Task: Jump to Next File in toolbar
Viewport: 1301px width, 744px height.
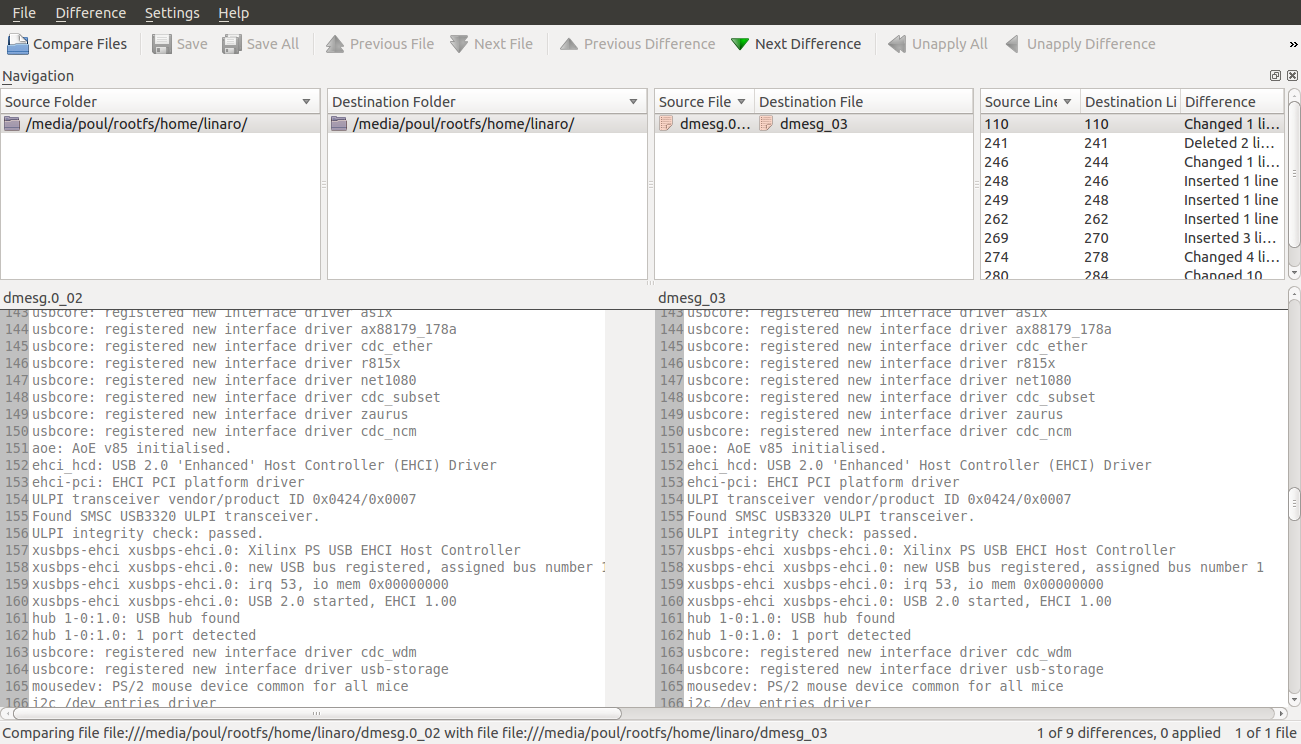Action: [x=459, y=44]
